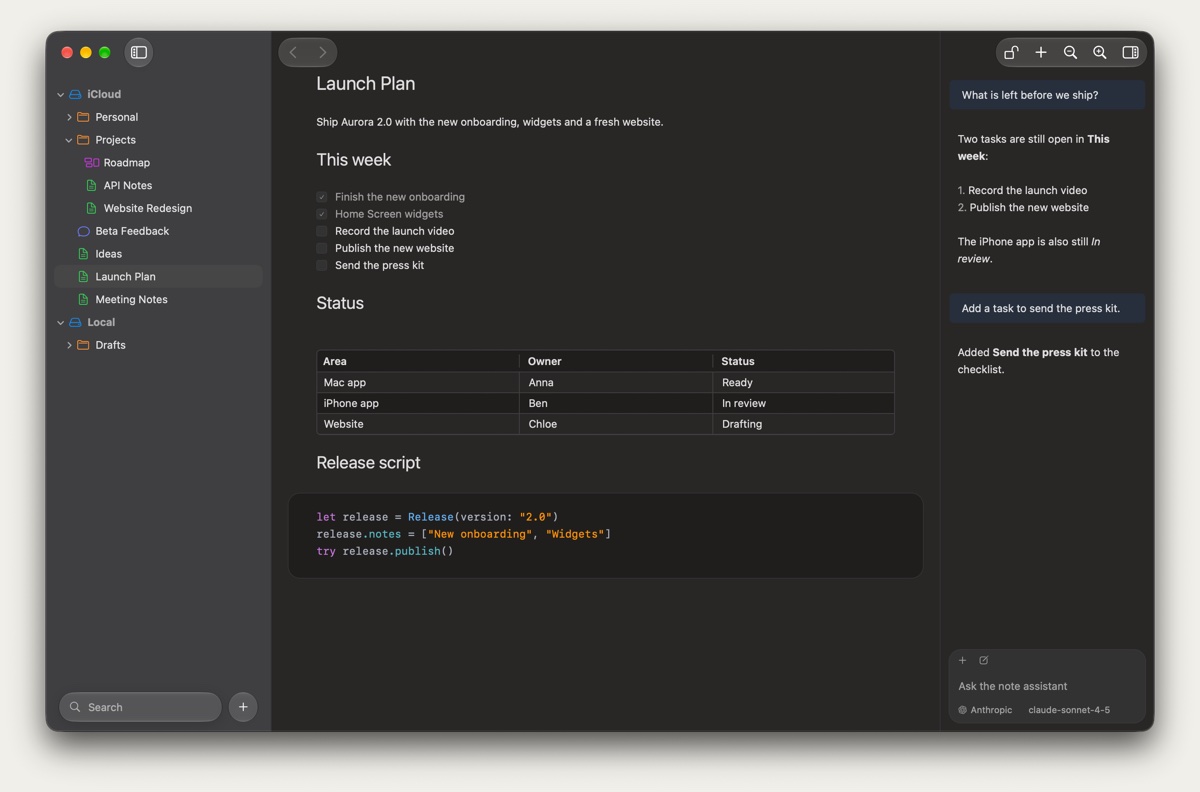1200x792 pixels.
Task: Go forward with the right arrow
Action: (x=322, y=52)
